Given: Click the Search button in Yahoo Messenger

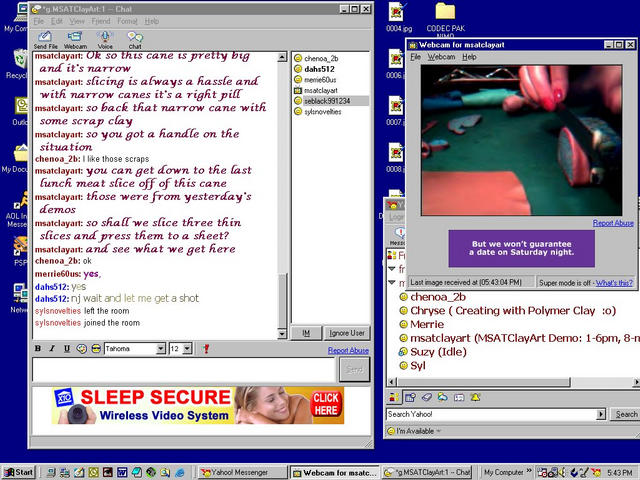Looking at the screenshot, I should pos(626,414).
